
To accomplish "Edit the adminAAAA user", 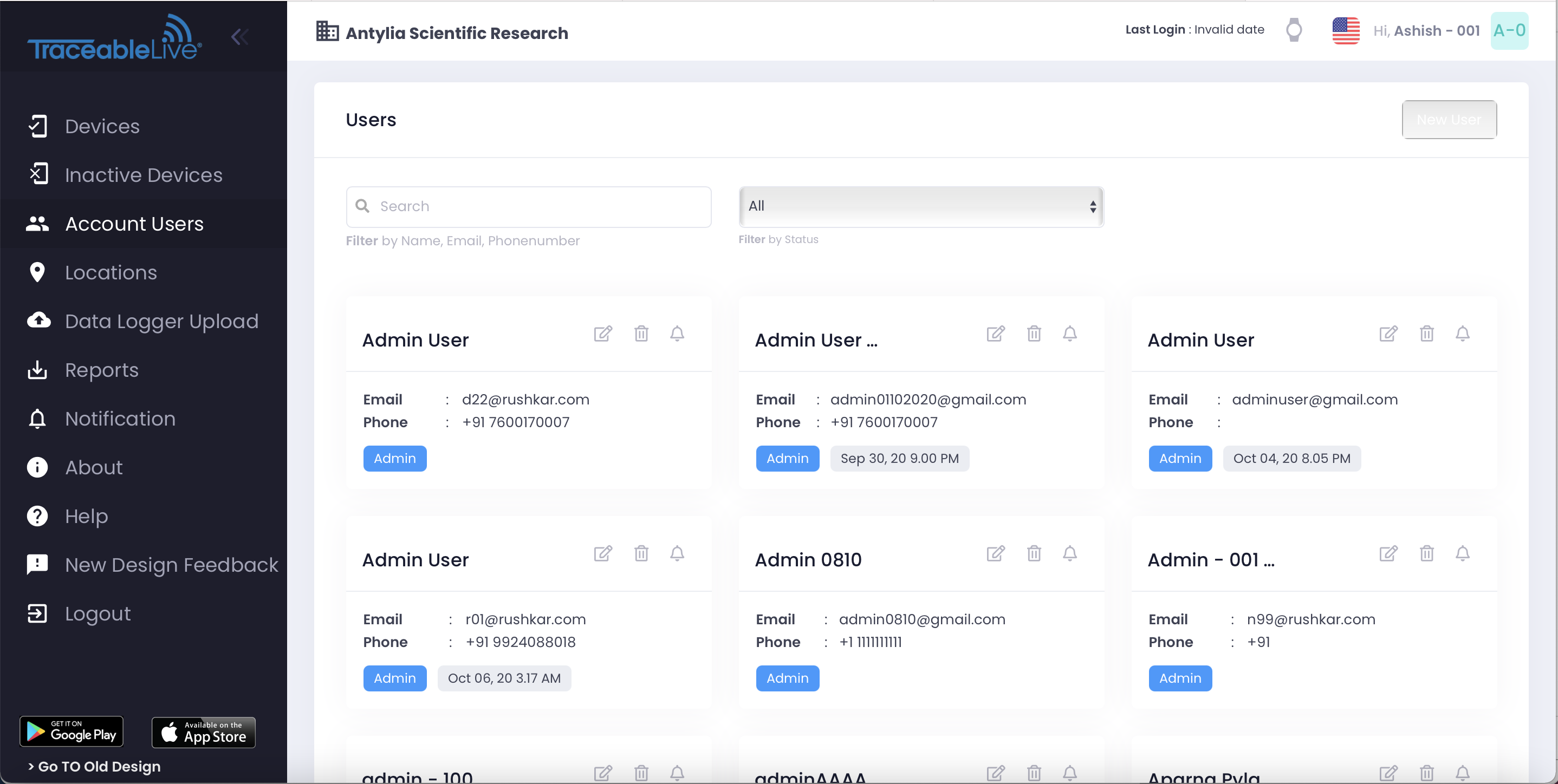I will coord(996,773).
